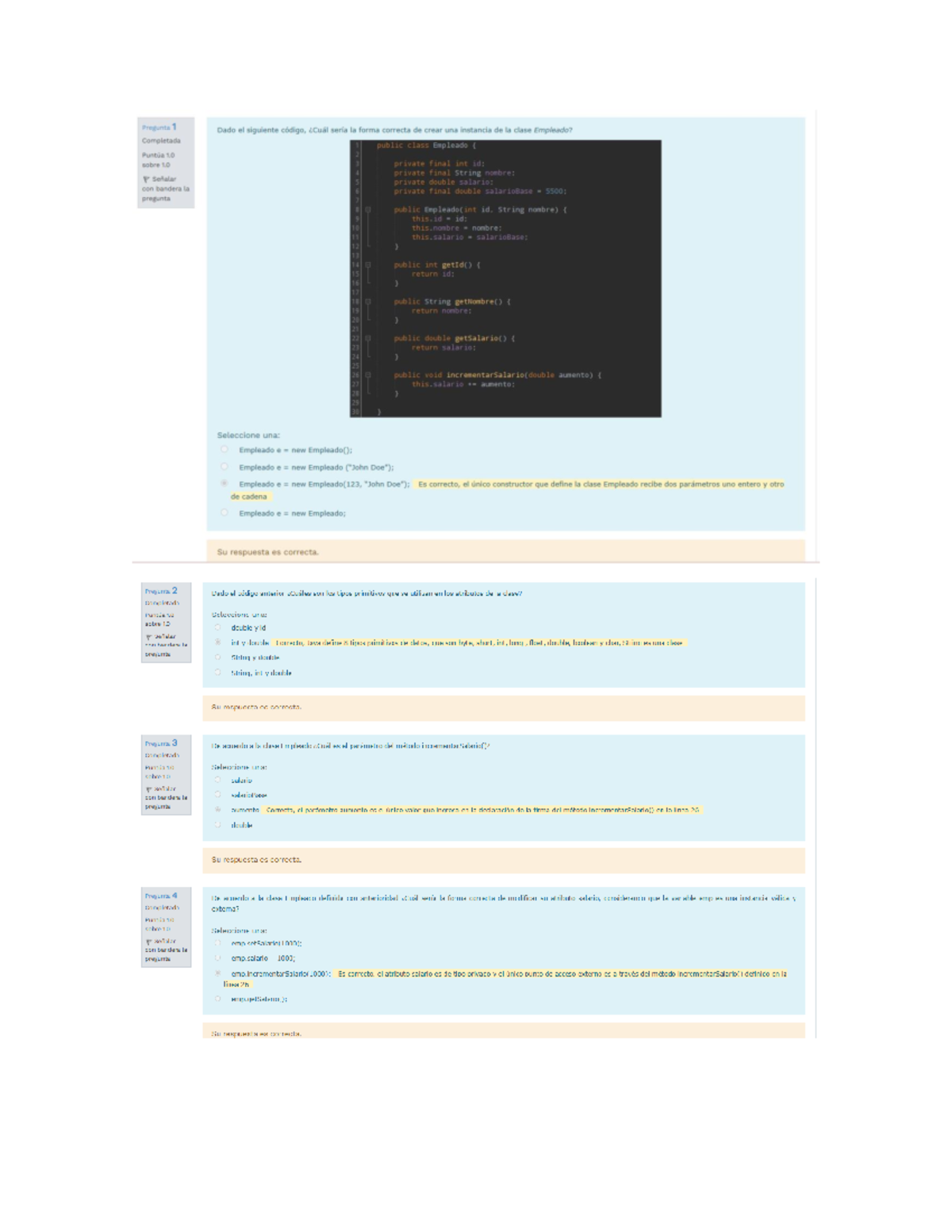
Task: Click the Java code screenshot image
Action: click(x=505, y=278)
